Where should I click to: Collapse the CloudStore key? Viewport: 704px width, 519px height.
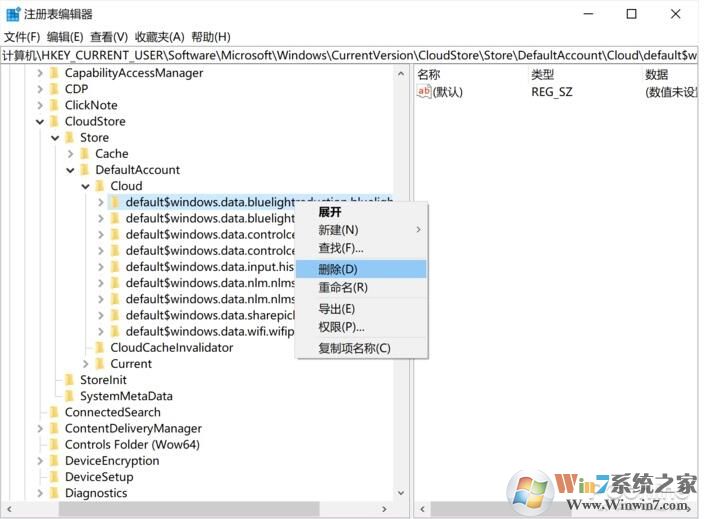(40, 122)
